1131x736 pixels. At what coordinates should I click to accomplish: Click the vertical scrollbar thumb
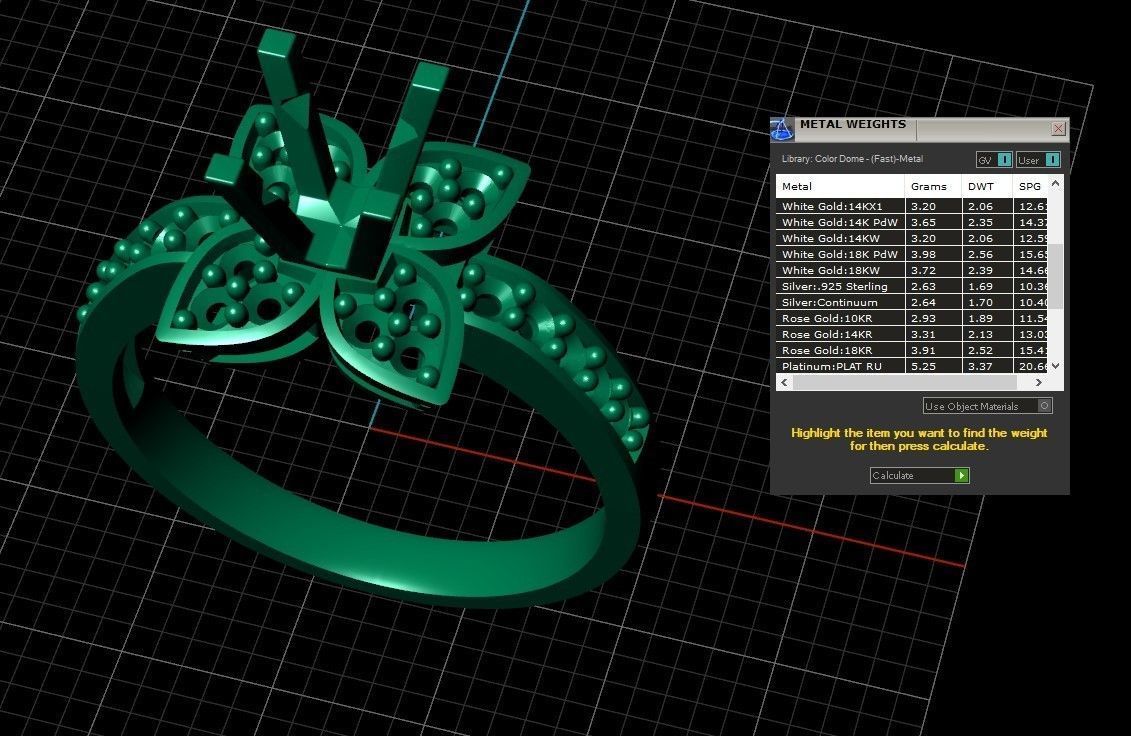pos(1055,276)
